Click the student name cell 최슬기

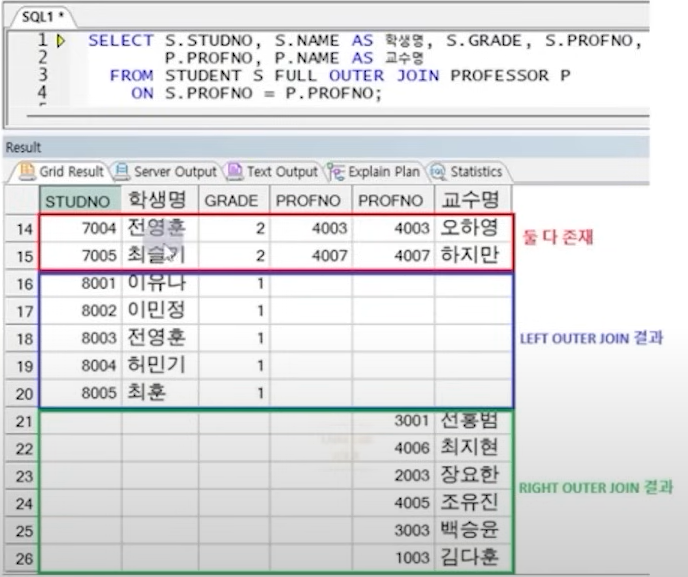pyautogui.click(x=160, y=255)
